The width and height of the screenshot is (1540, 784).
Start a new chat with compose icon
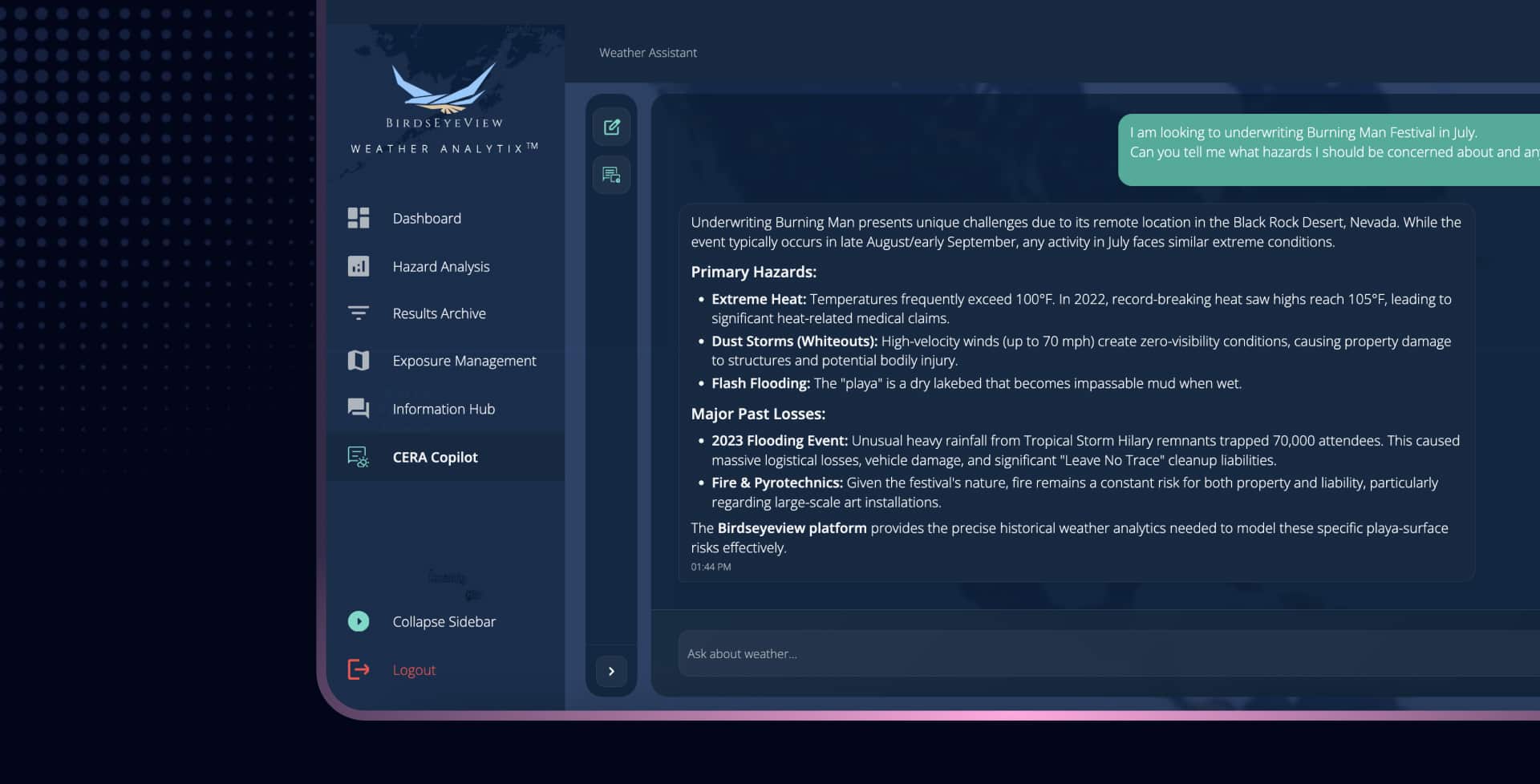coord(611,127)
